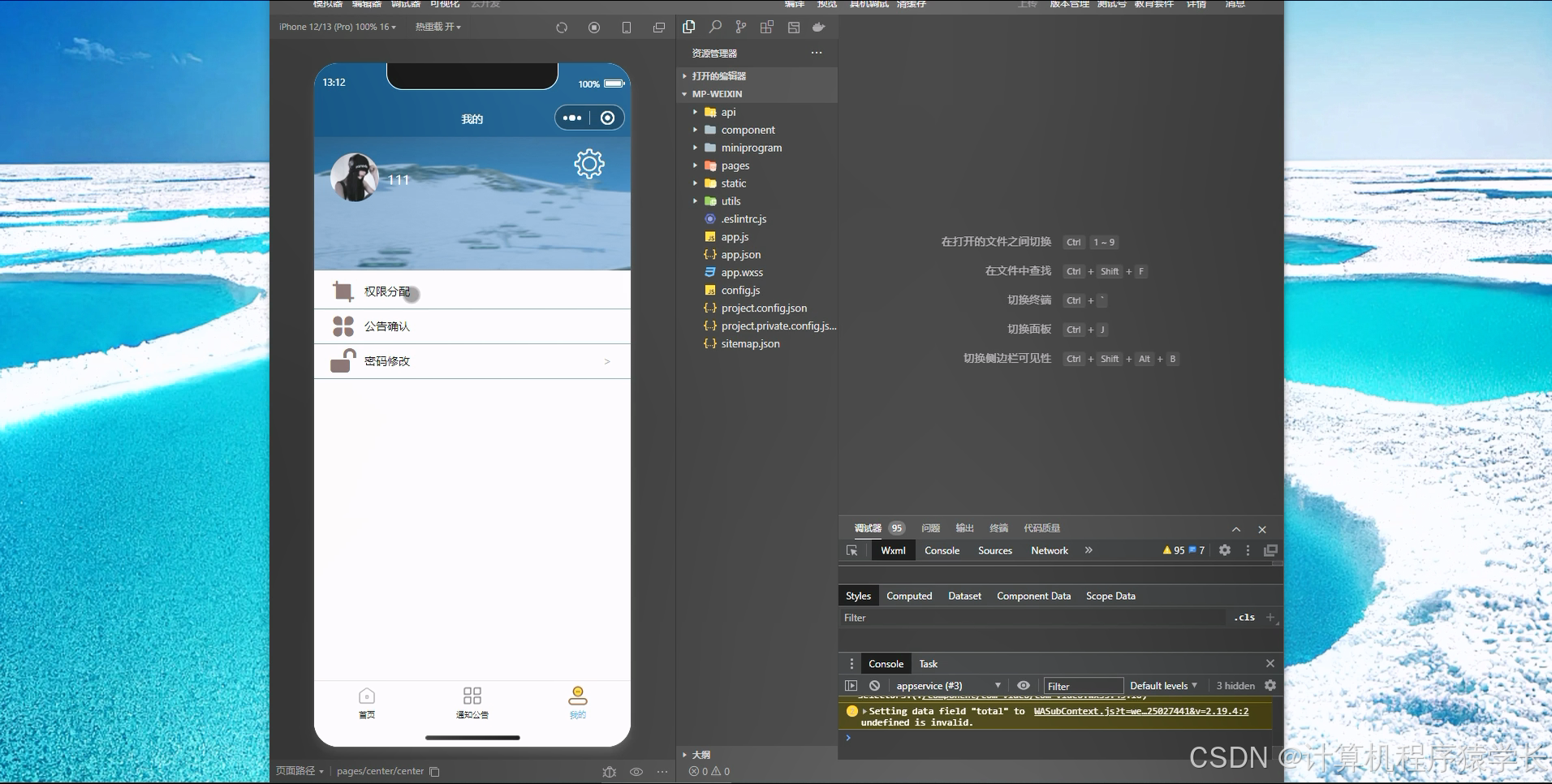Open the Task drawer tab
Viewport: 1552px width, 784px height.
pos(928,664)
